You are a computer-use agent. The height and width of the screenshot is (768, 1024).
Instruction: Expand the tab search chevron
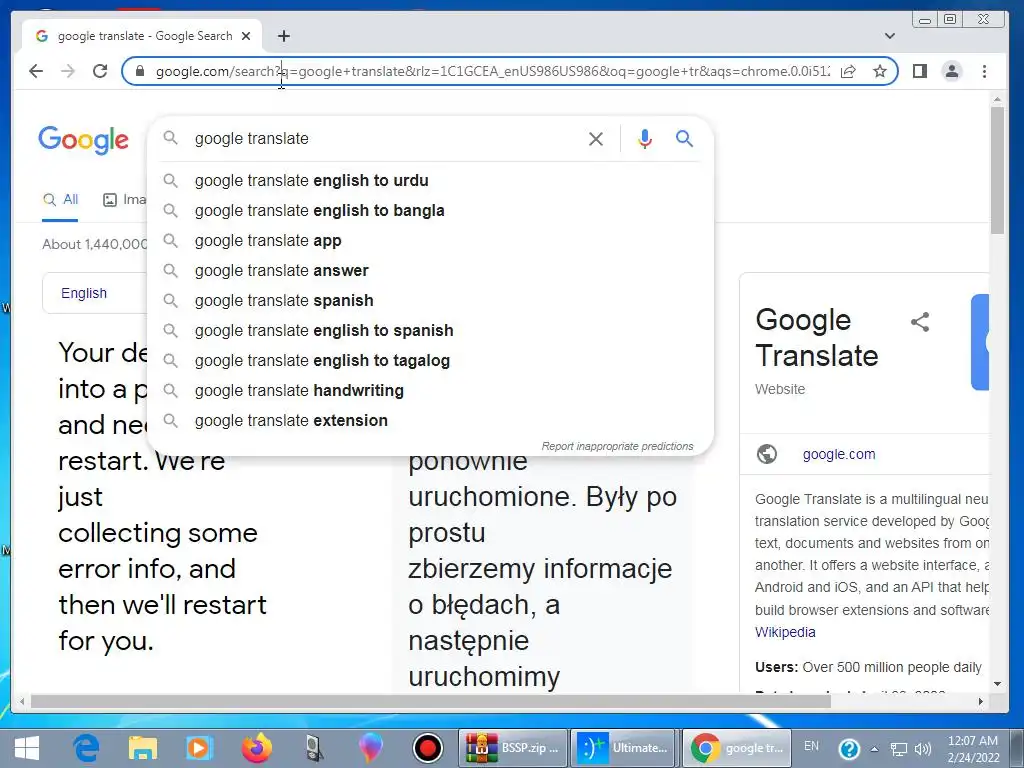(890, 36)
